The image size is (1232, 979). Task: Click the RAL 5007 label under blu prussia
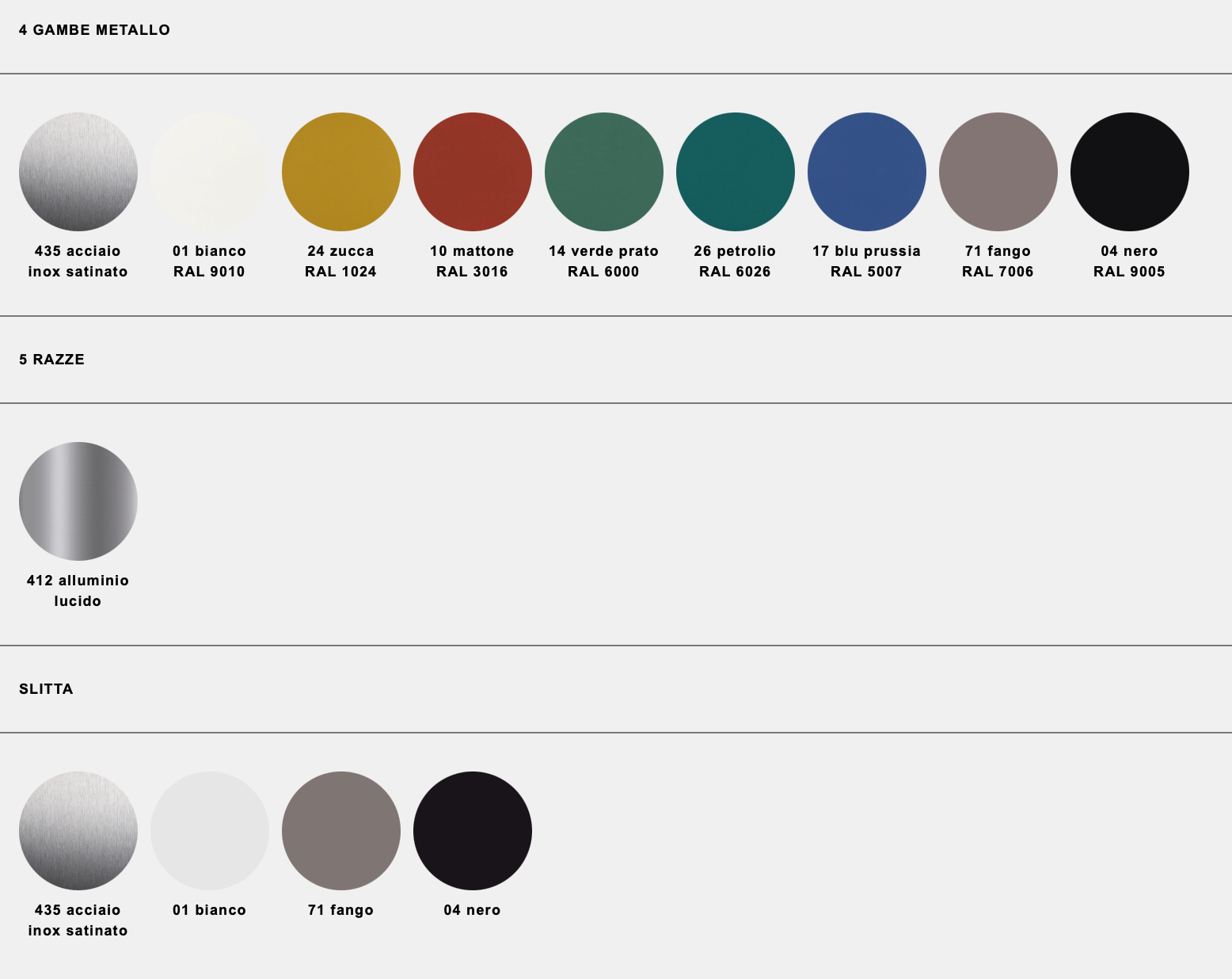pos(866,272)
